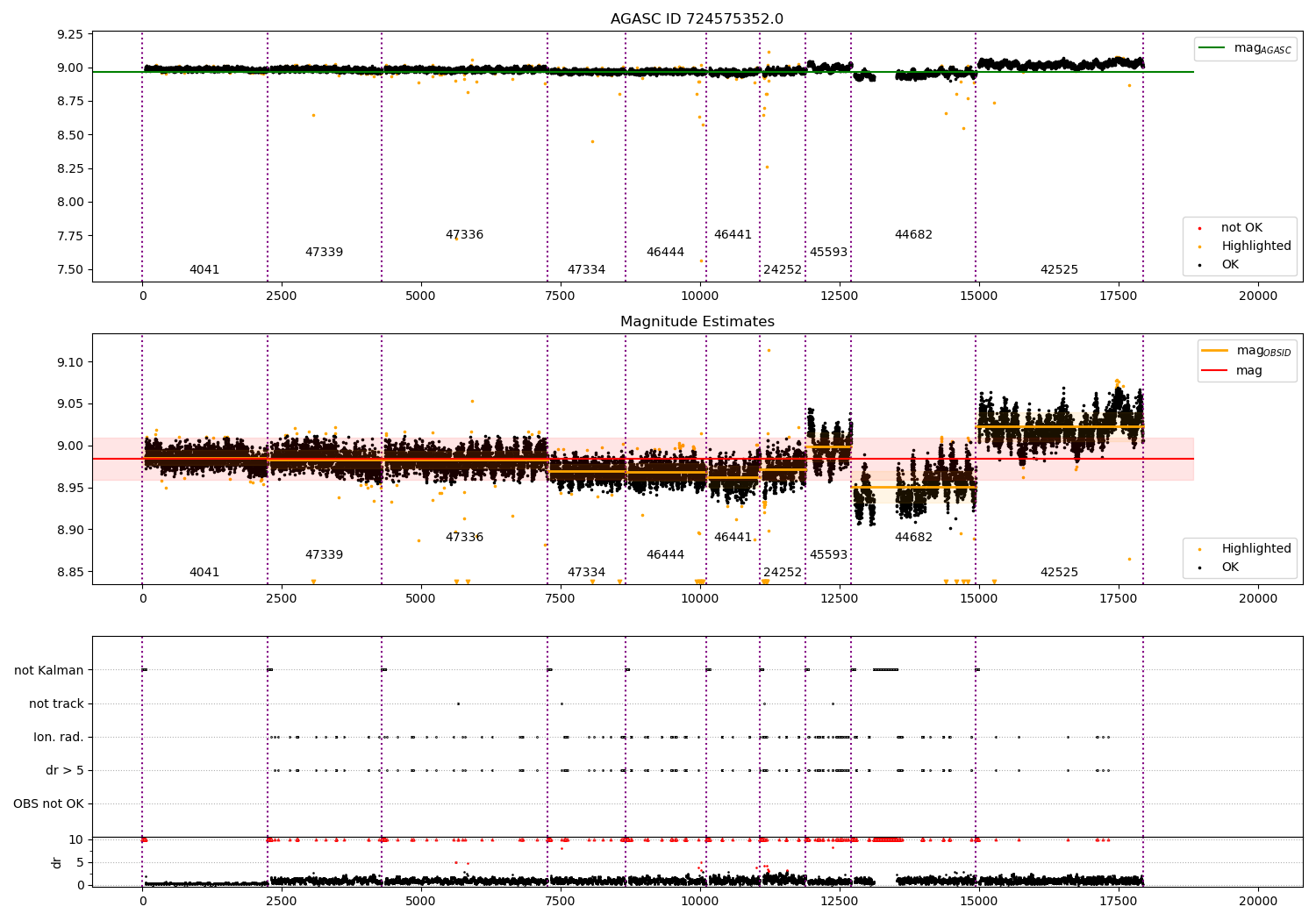This screenshot has height=921, width=1316.
Task: Click the red "mag" legend line in middle plot
Action: pyautogui.click(x=1214, y=370)
